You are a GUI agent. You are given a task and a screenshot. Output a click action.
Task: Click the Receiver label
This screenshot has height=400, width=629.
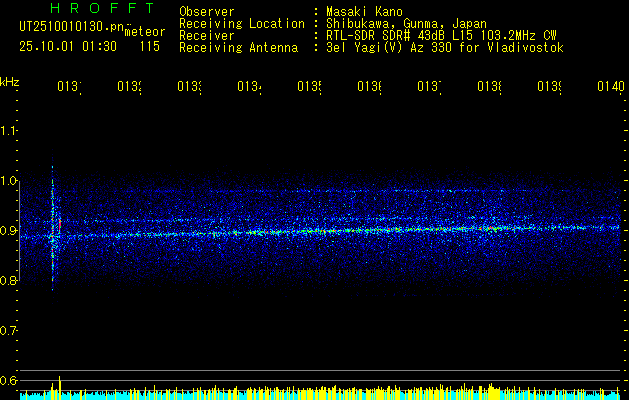click(207, 36)
